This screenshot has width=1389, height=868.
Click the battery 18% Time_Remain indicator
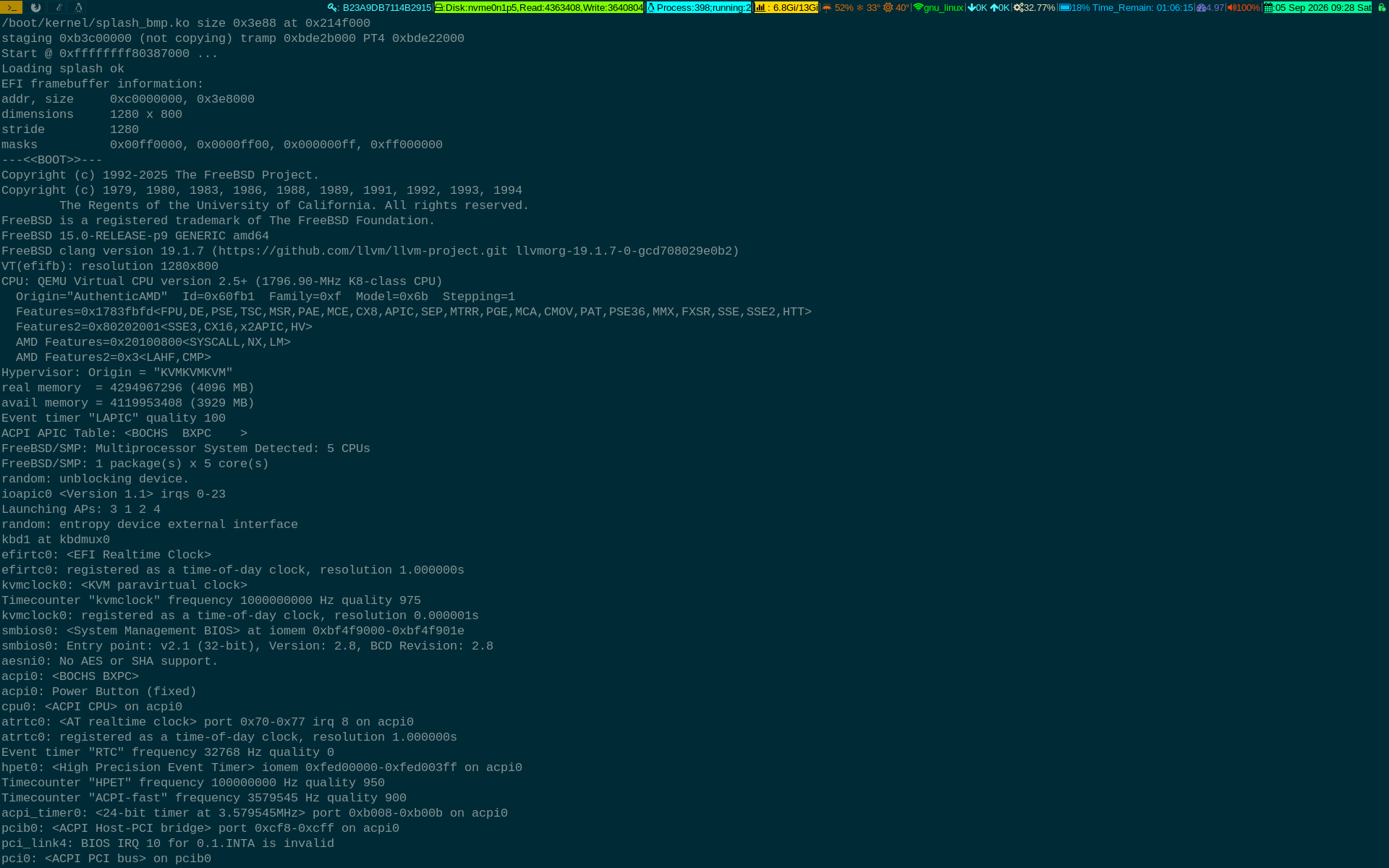pyautogui.click(x=1126, y=8)
